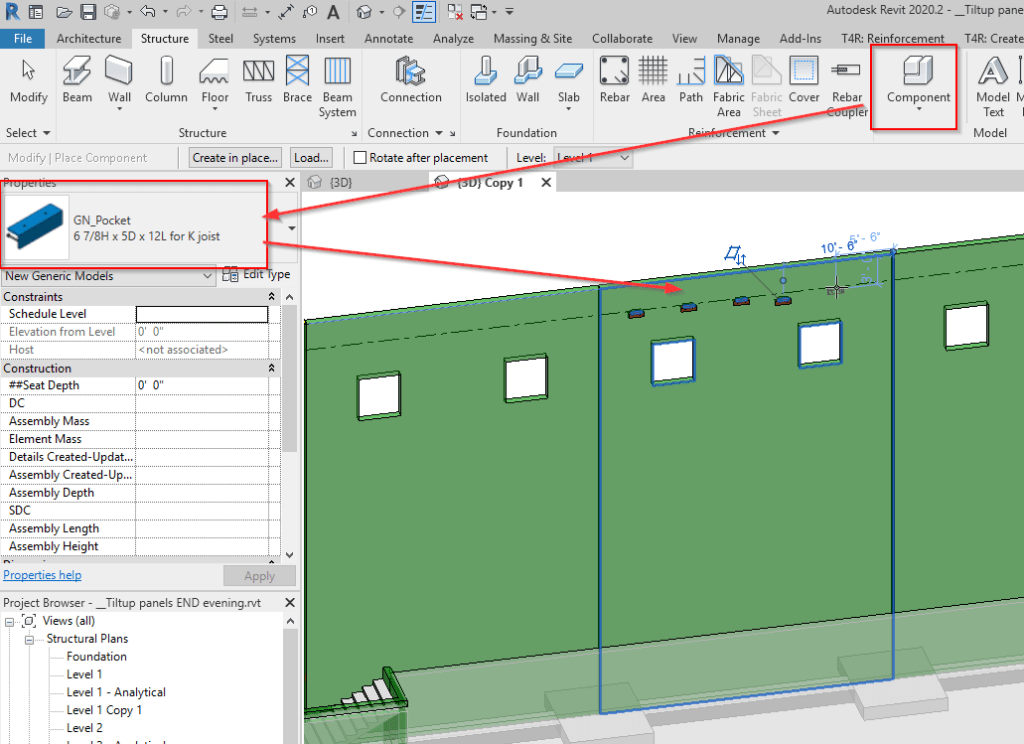Viewport: 1024px width, 744px height.
Task: Click the Component tool in the ribbon
Action: 918,82
